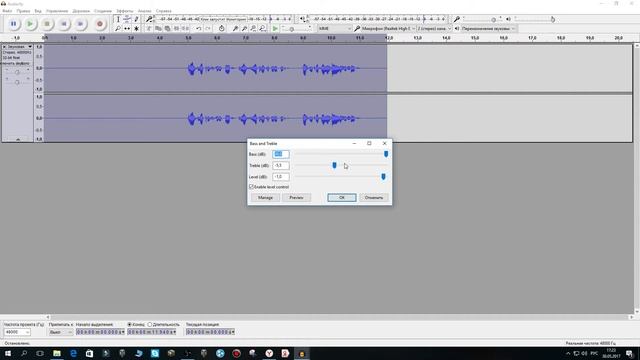Viewport: 640px width, 360px height.
Task: Open the audio track name dropdown menu
Action: point(19,47)
